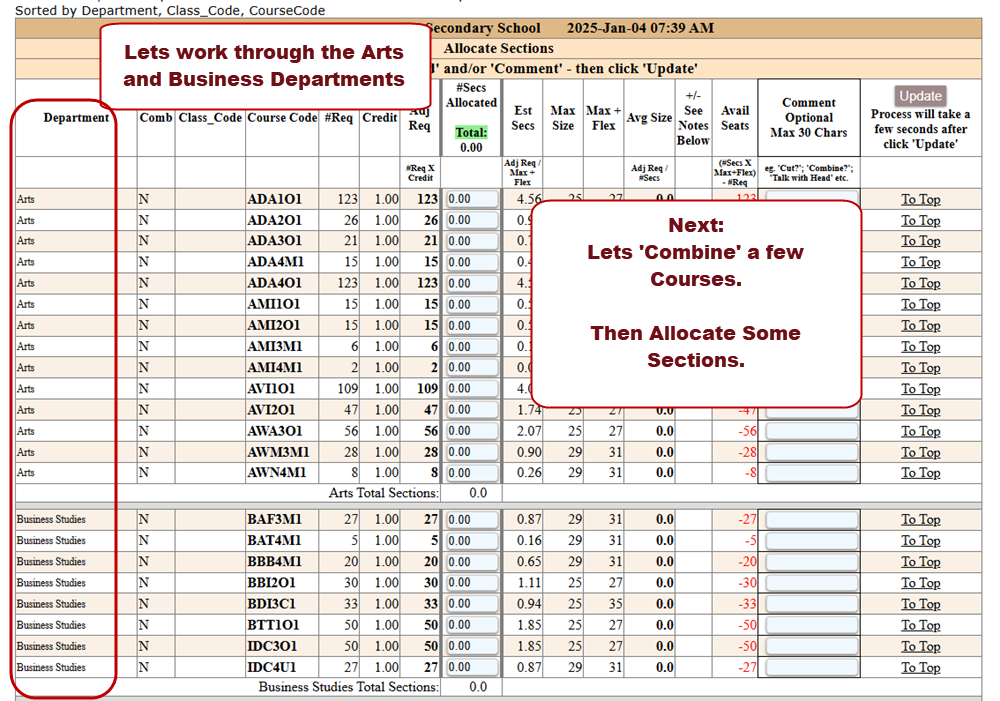This screenshot has height=701, width=1000.
Task: Click the Update button
Action: 920,96
